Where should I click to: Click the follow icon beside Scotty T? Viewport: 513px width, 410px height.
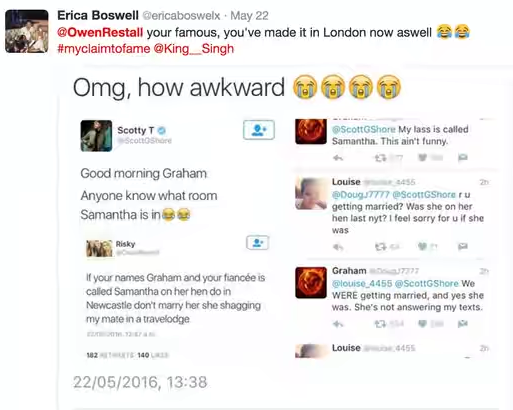pyautogui.click(x=259, y=130)
